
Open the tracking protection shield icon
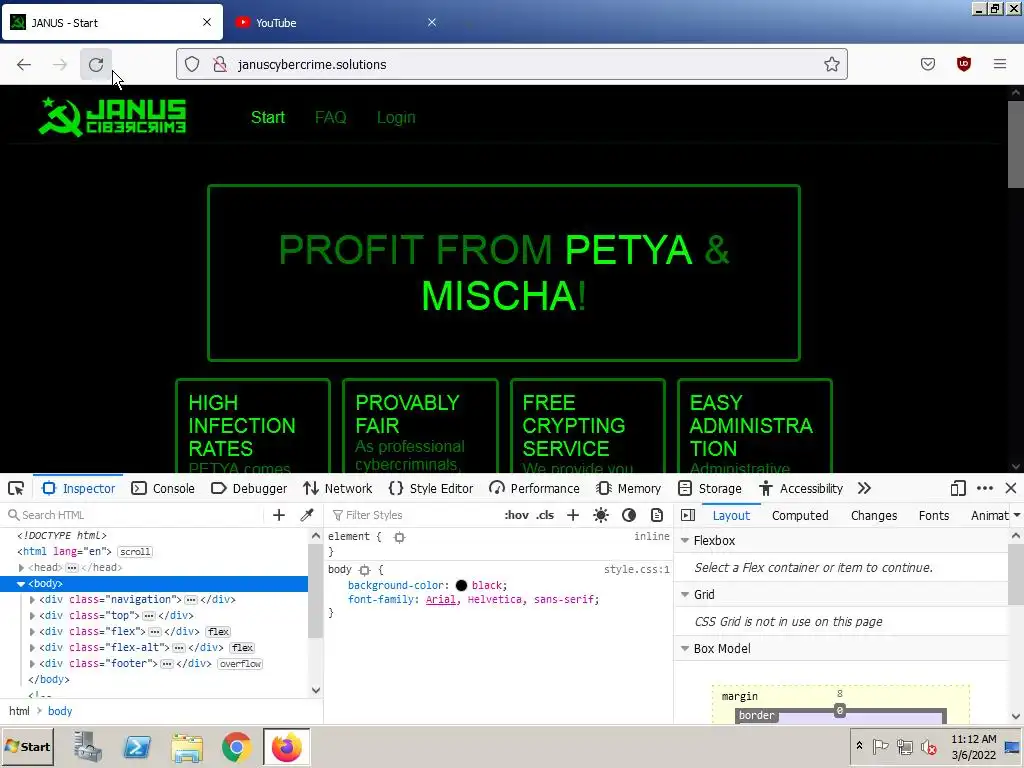pos(192,64)
